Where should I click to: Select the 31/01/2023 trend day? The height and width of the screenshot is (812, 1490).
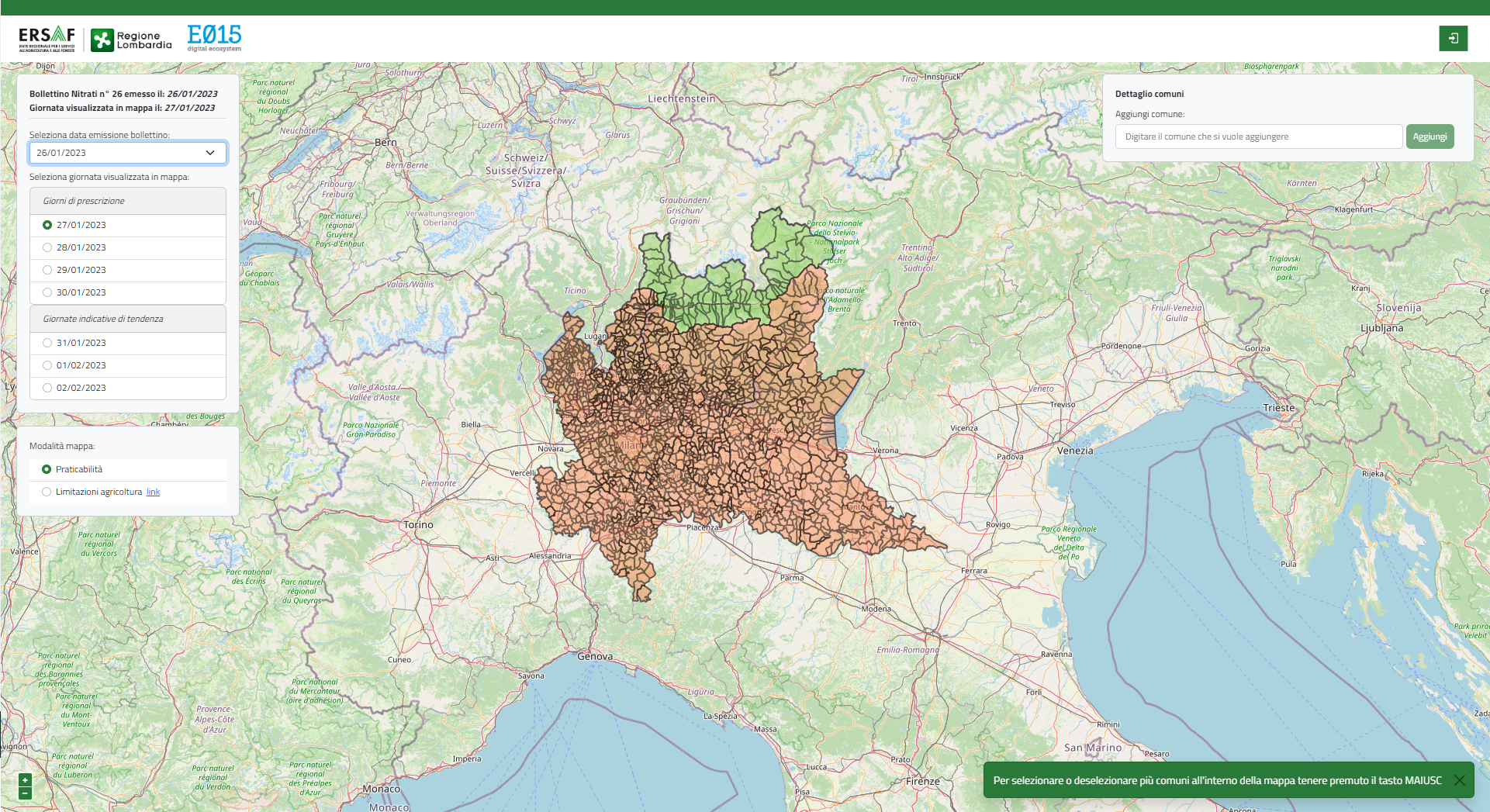(47, 343)
